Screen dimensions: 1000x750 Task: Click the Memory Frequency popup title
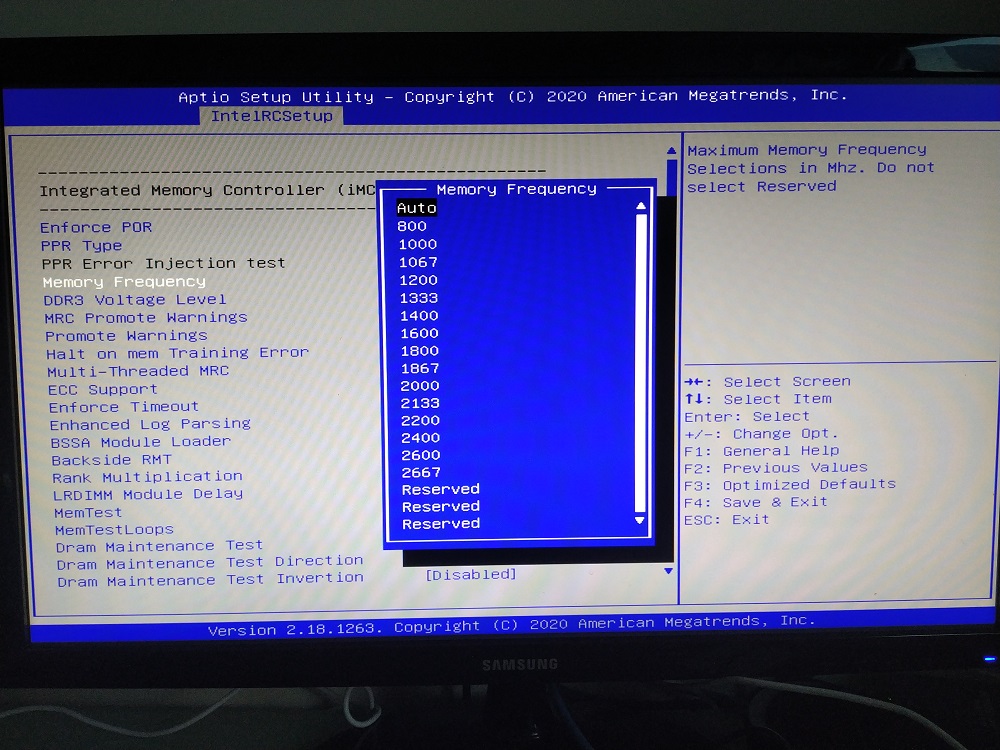pos(517,189)
